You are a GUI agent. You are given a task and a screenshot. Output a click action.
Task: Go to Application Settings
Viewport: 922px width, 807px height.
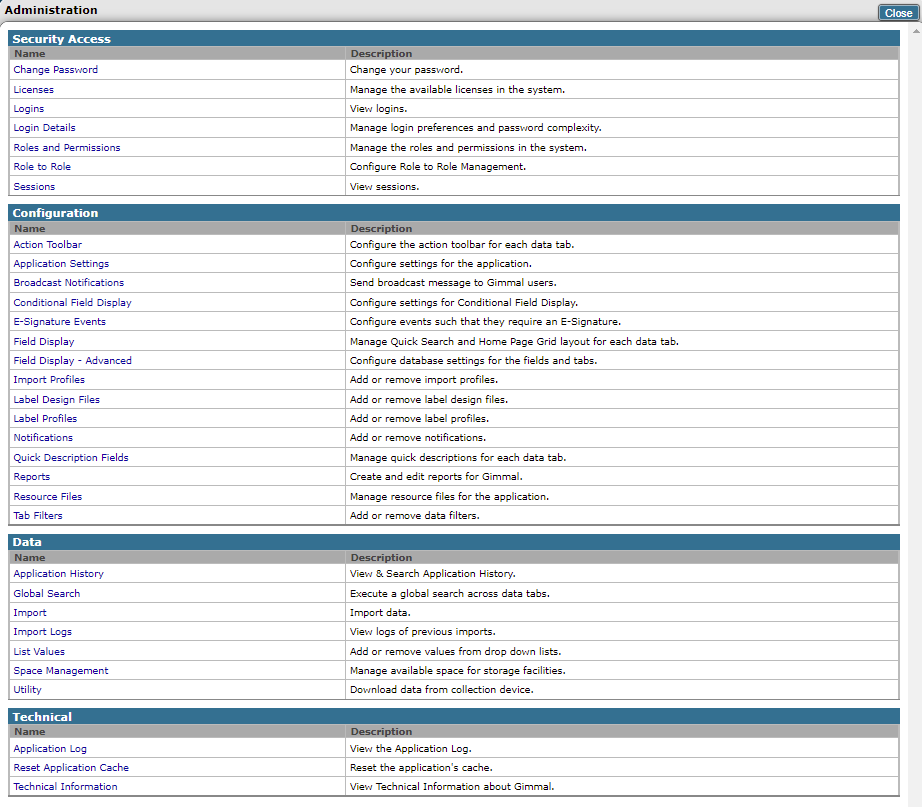(x=61, y=264)
